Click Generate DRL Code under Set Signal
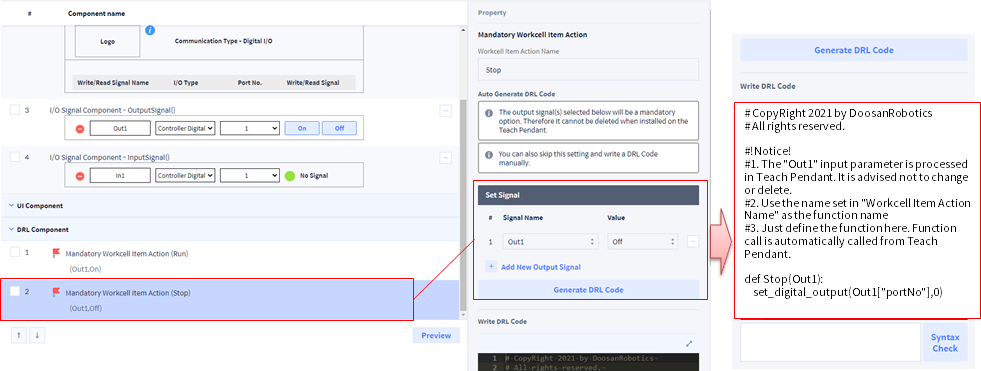 tap(588, 290)
